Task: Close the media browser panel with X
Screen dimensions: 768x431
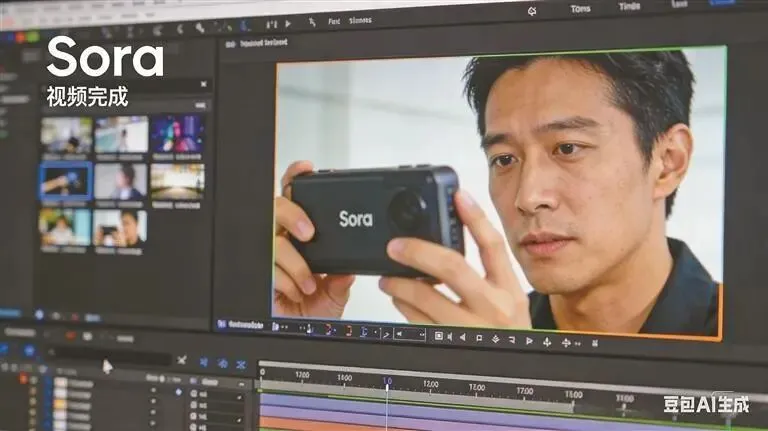Action: 204,84
